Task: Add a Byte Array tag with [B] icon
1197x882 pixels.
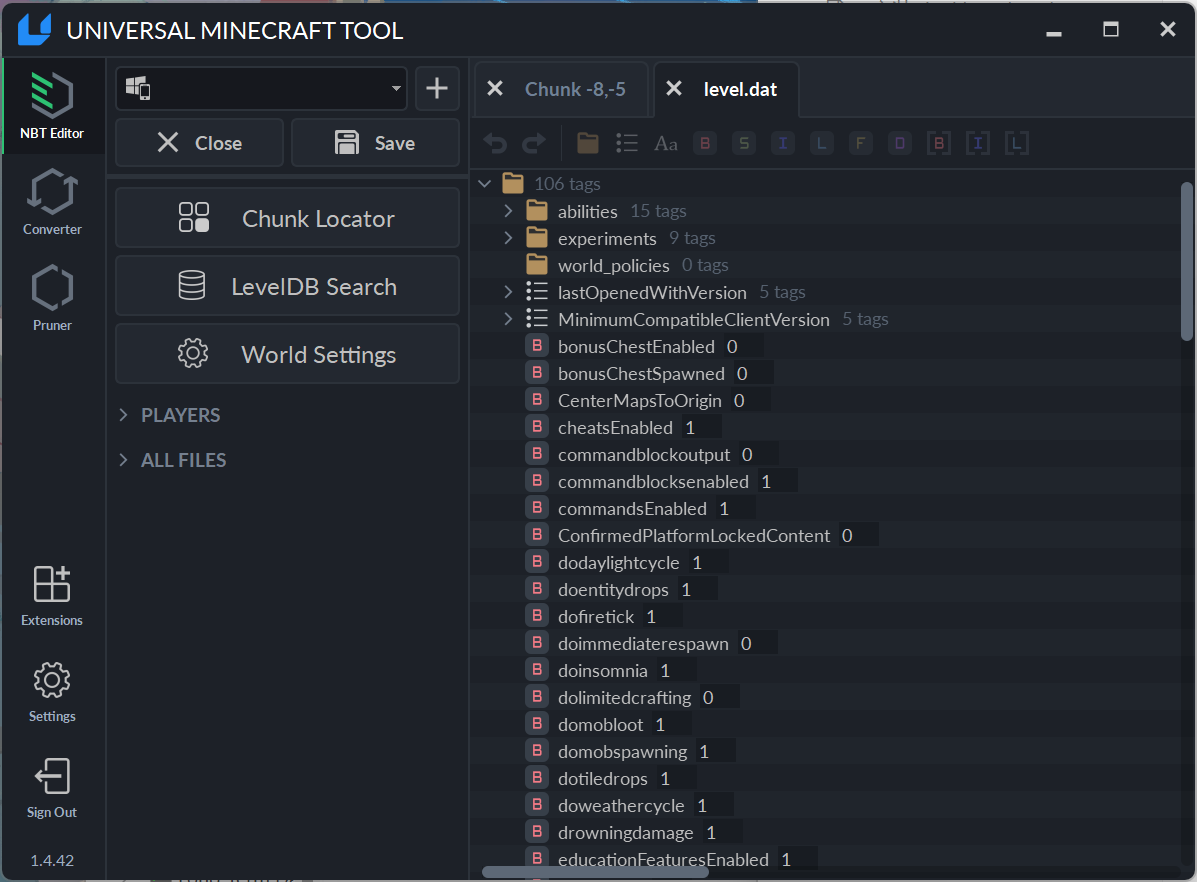Action: point(938,143)
